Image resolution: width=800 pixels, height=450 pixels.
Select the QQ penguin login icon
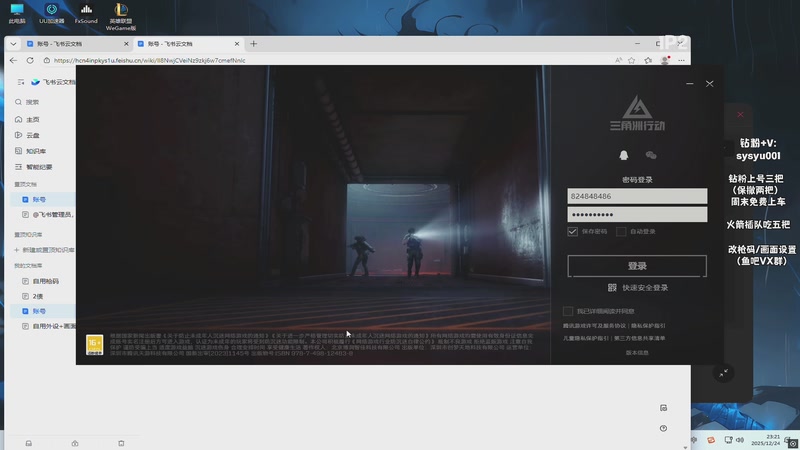(x=623, y=155)
